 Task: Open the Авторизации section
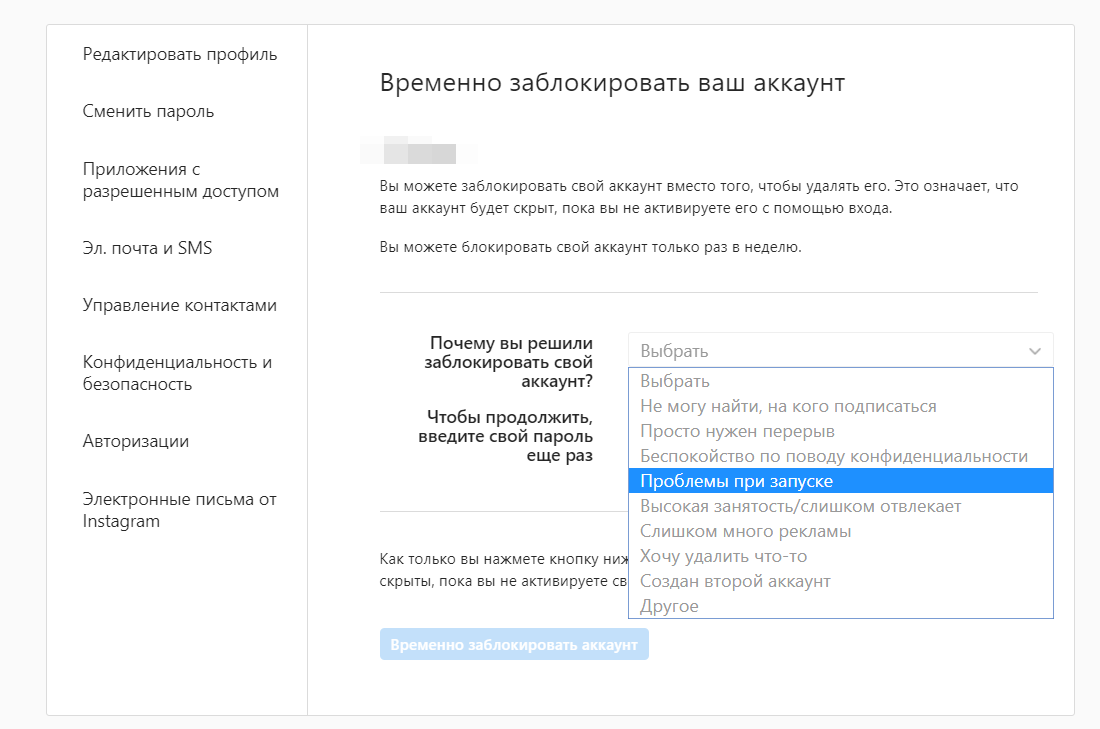coord(136,441)
